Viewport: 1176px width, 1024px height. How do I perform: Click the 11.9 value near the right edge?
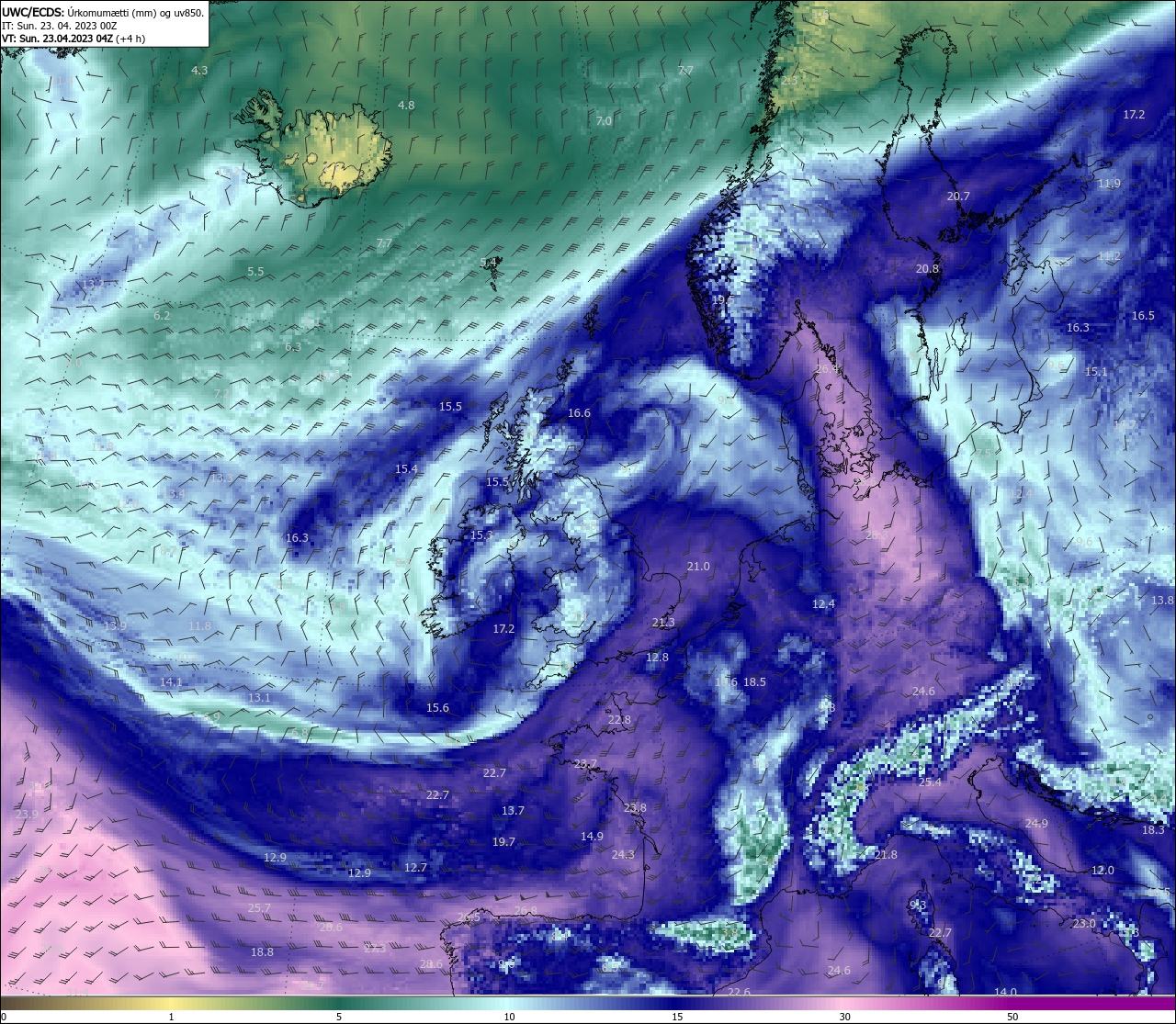click(x=1109, y=184)
